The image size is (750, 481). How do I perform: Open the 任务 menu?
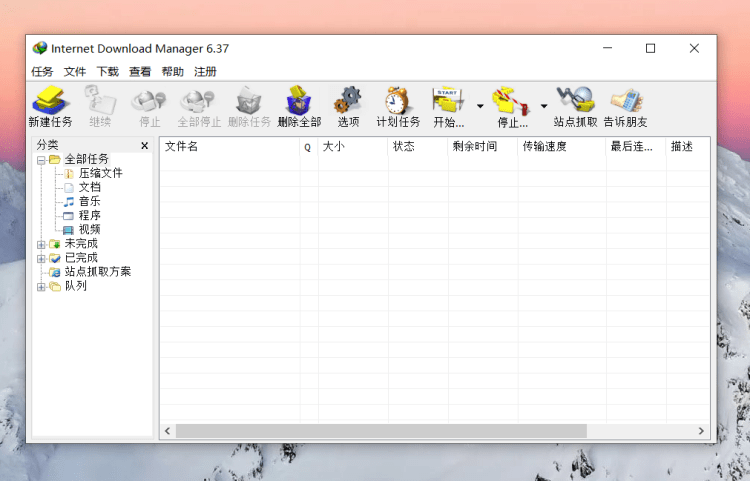pos(42,72)
